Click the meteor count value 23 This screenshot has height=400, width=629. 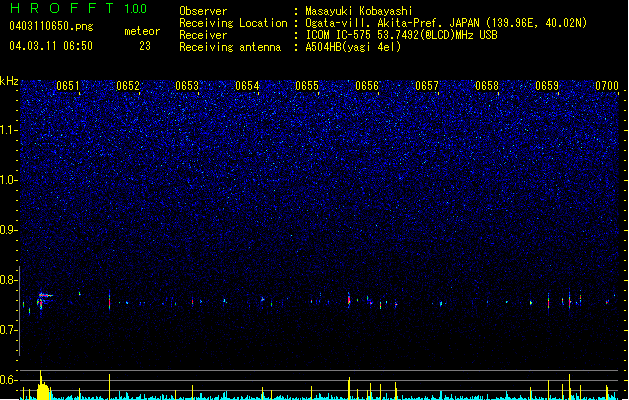(145, 46)
